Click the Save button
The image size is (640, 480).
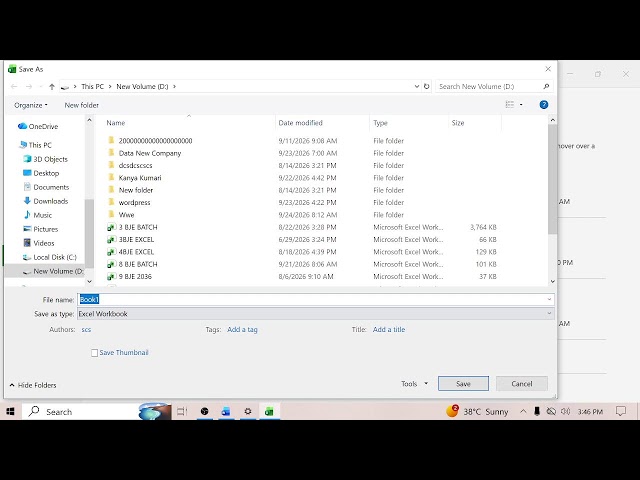coord(463,384)
